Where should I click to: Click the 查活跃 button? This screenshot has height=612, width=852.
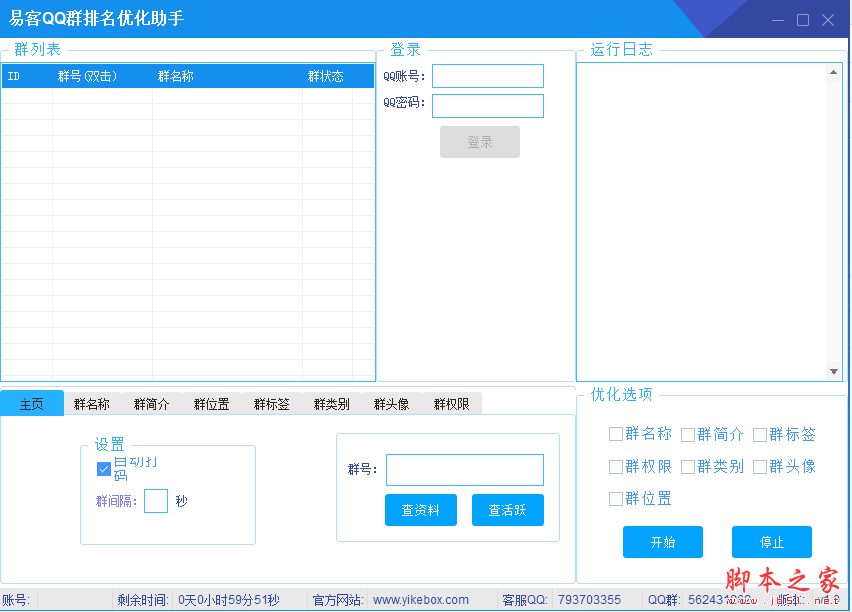point(508,510)
